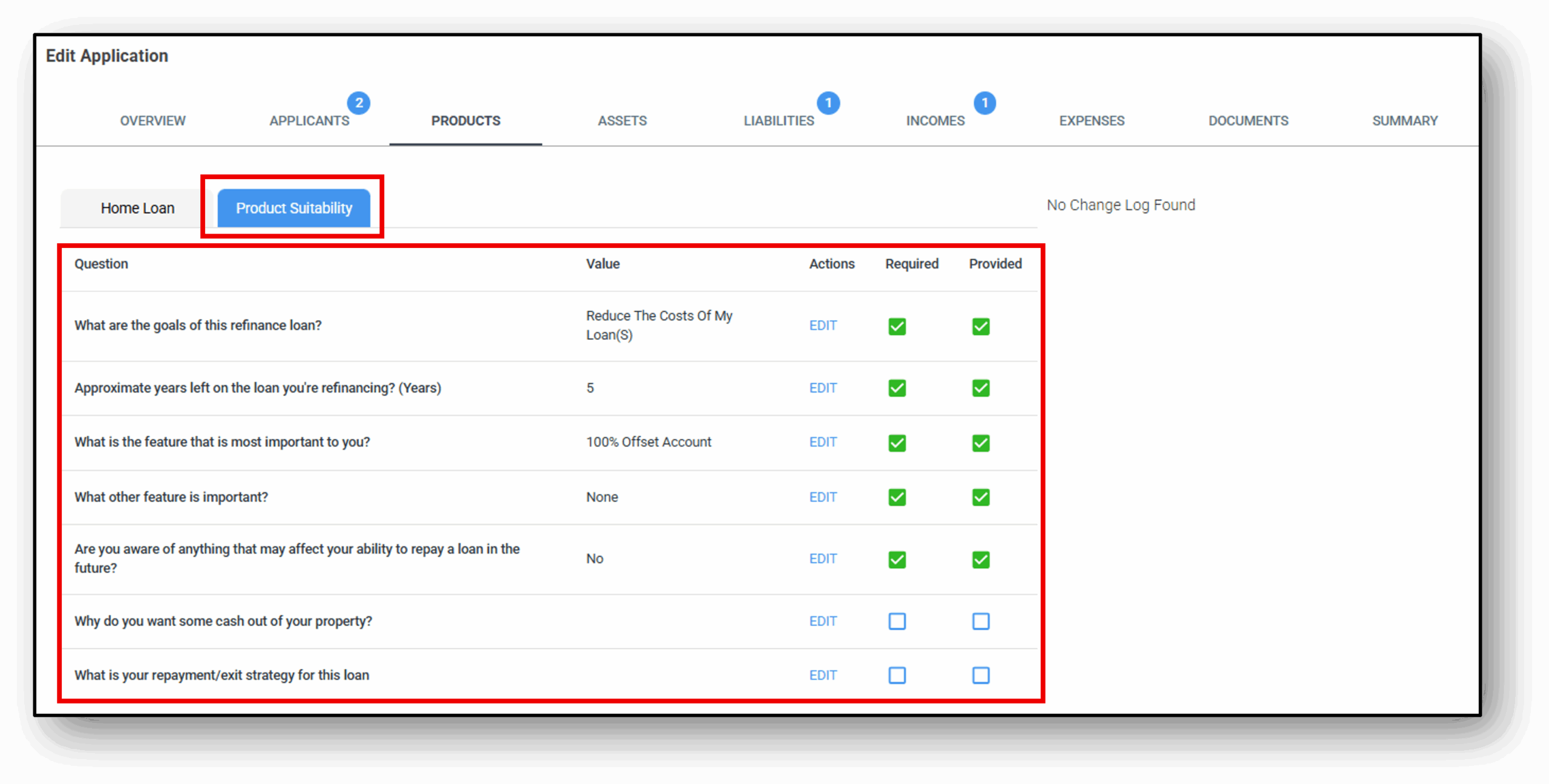Edit the cash out of property question
Image resolution: width=1549 pixels, height=784 pixels.
(823, 621)
